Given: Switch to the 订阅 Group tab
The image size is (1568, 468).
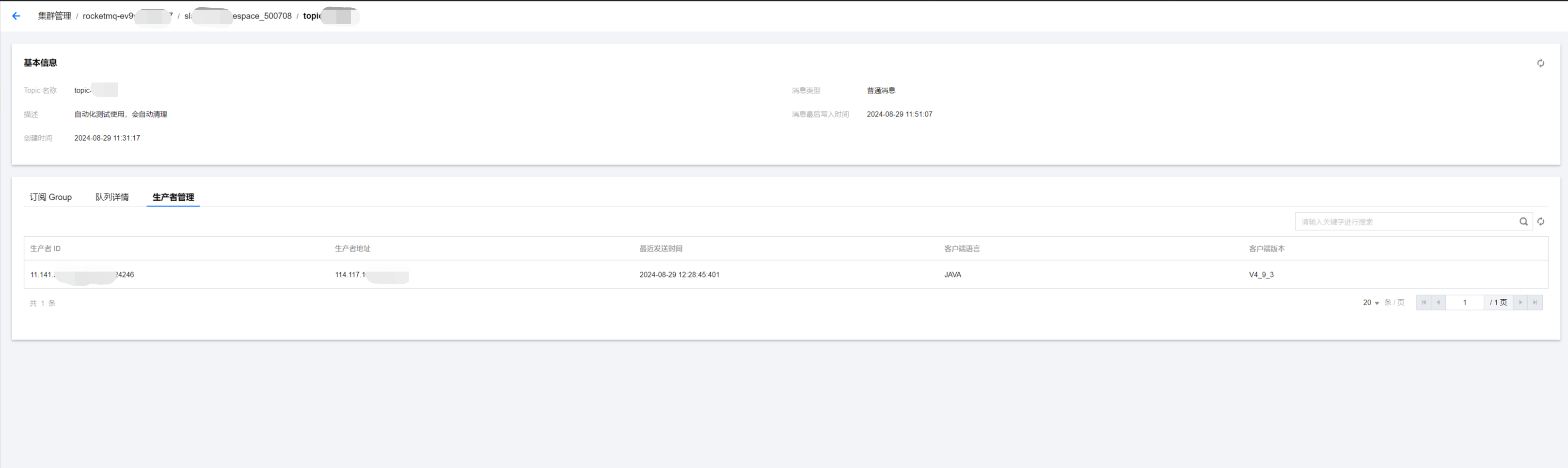Looking at the screenshot, I should 50,197.
